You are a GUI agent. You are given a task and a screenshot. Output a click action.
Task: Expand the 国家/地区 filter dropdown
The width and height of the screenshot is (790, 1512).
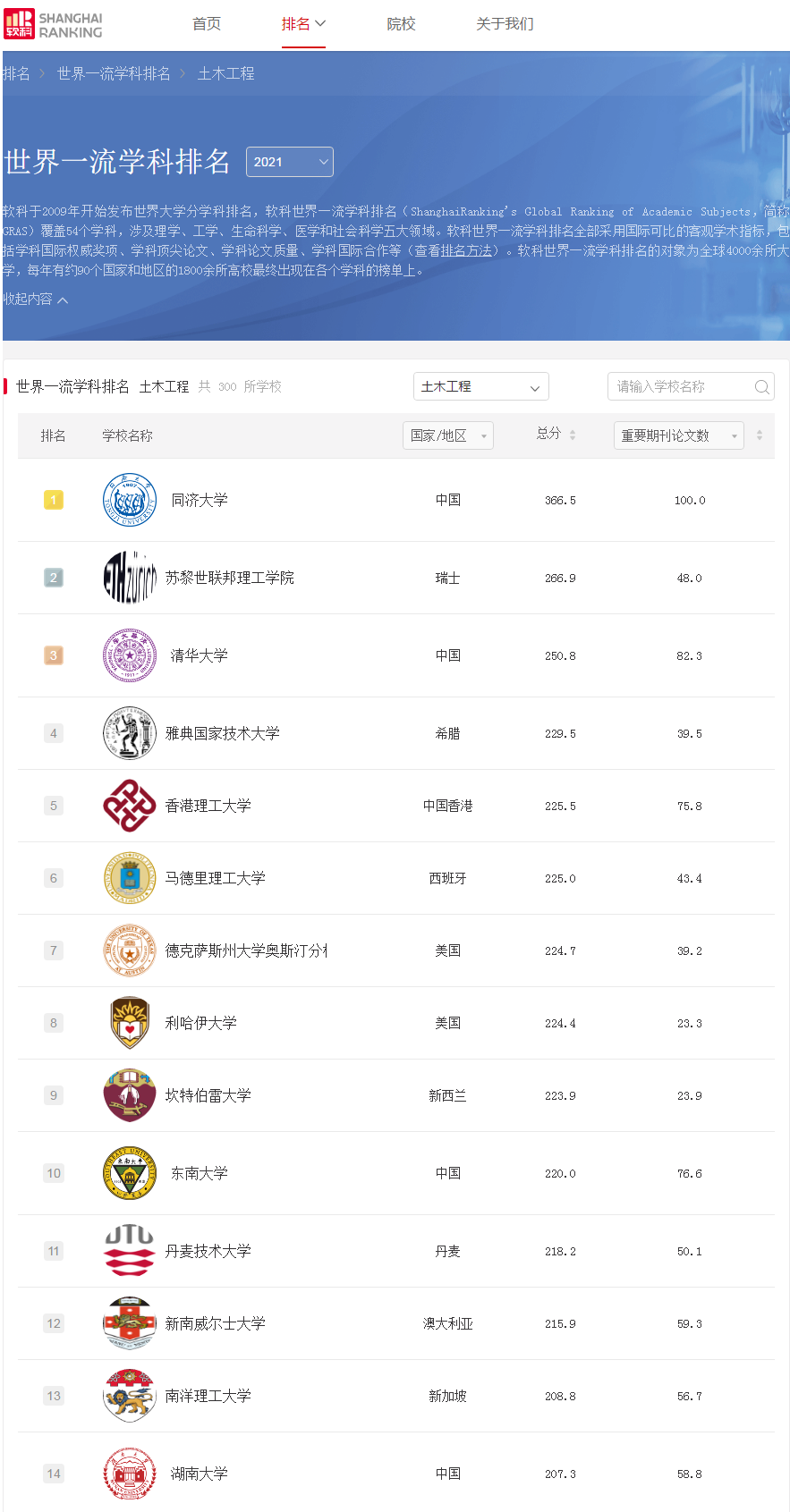447,435
